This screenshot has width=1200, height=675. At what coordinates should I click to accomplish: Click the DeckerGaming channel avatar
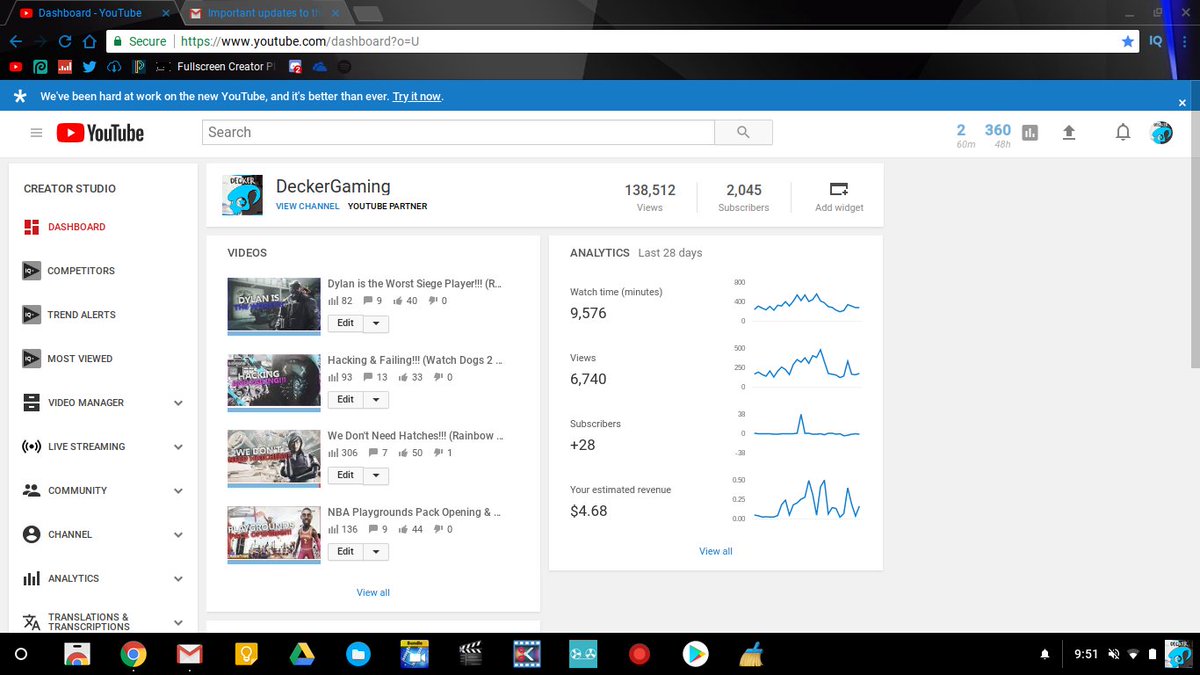tap(244, 195)
